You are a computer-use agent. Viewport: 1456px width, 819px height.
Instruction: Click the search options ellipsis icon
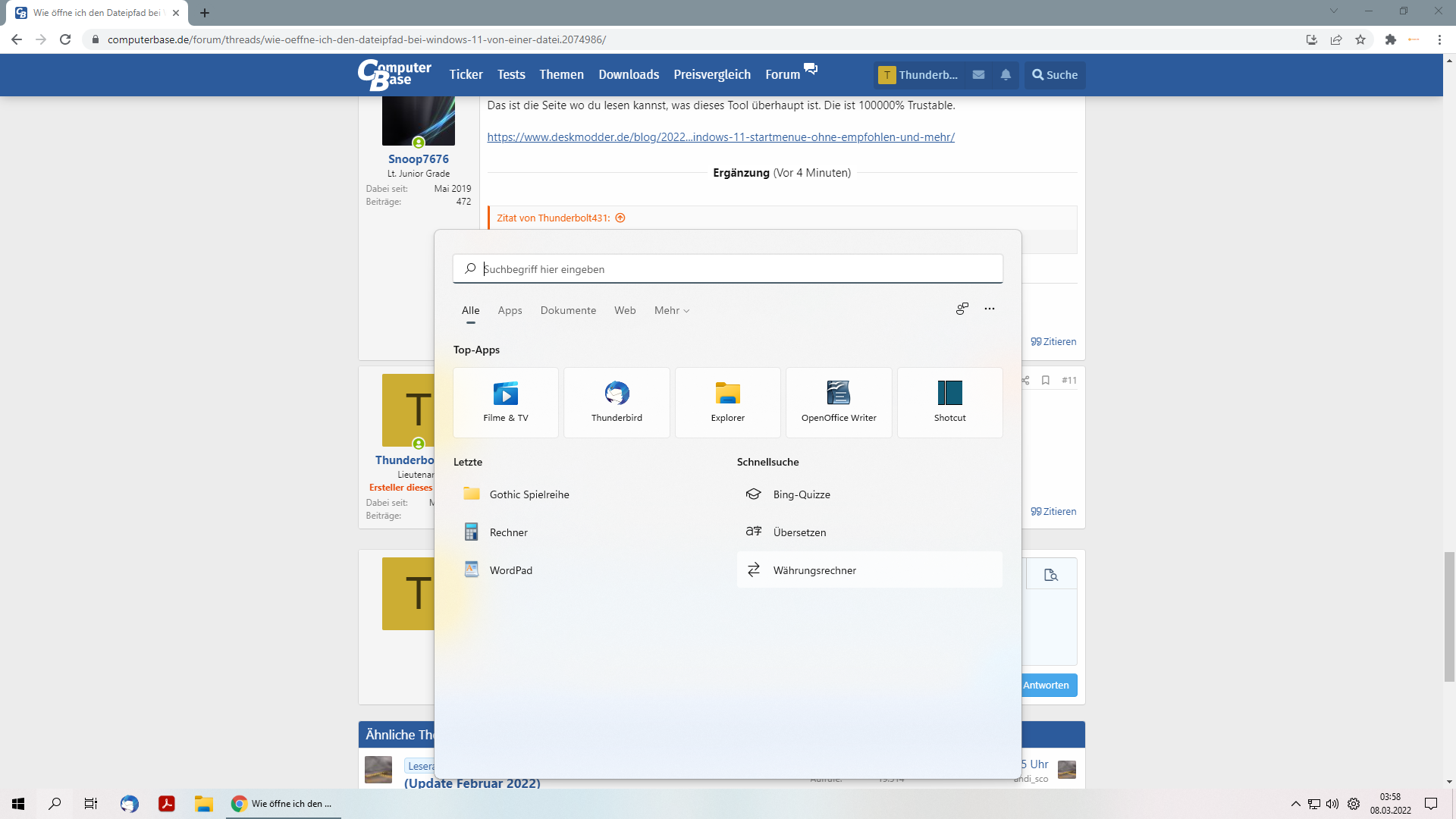coord(990,309)
